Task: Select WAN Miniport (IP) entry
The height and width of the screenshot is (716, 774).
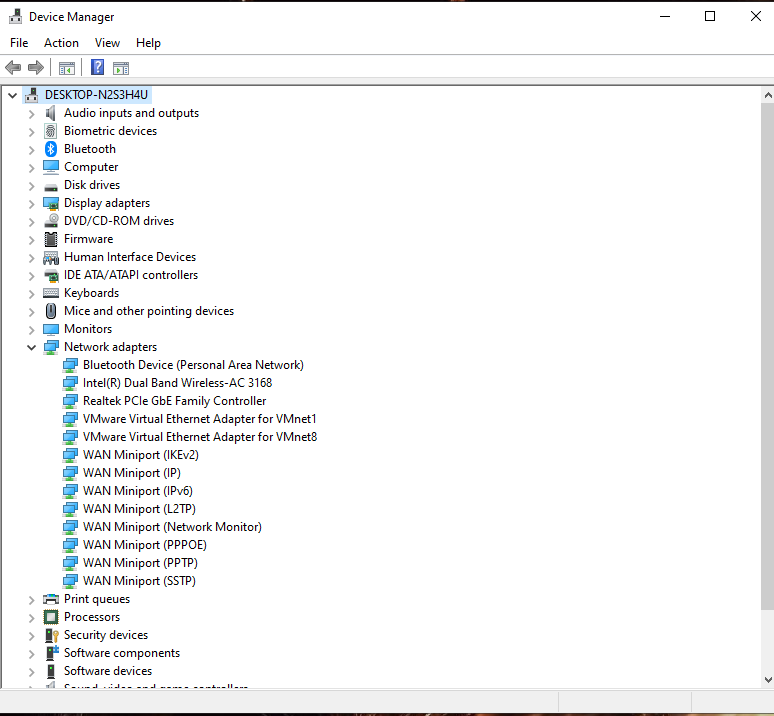Action: pos(132,473)
